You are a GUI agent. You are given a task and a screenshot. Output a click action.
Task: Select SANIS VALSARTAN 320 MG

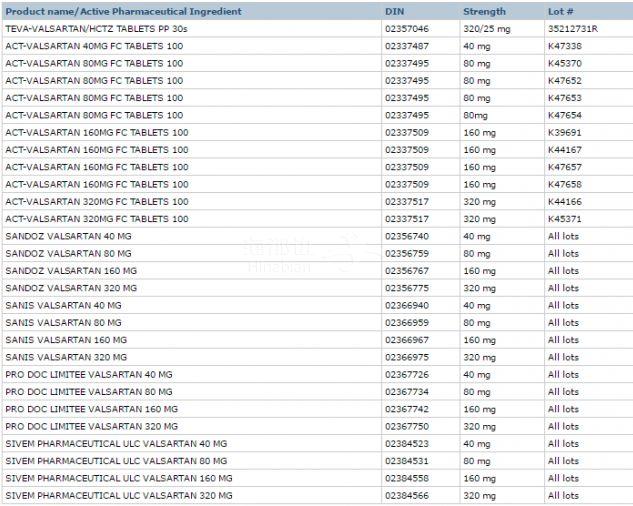(66, 357)
